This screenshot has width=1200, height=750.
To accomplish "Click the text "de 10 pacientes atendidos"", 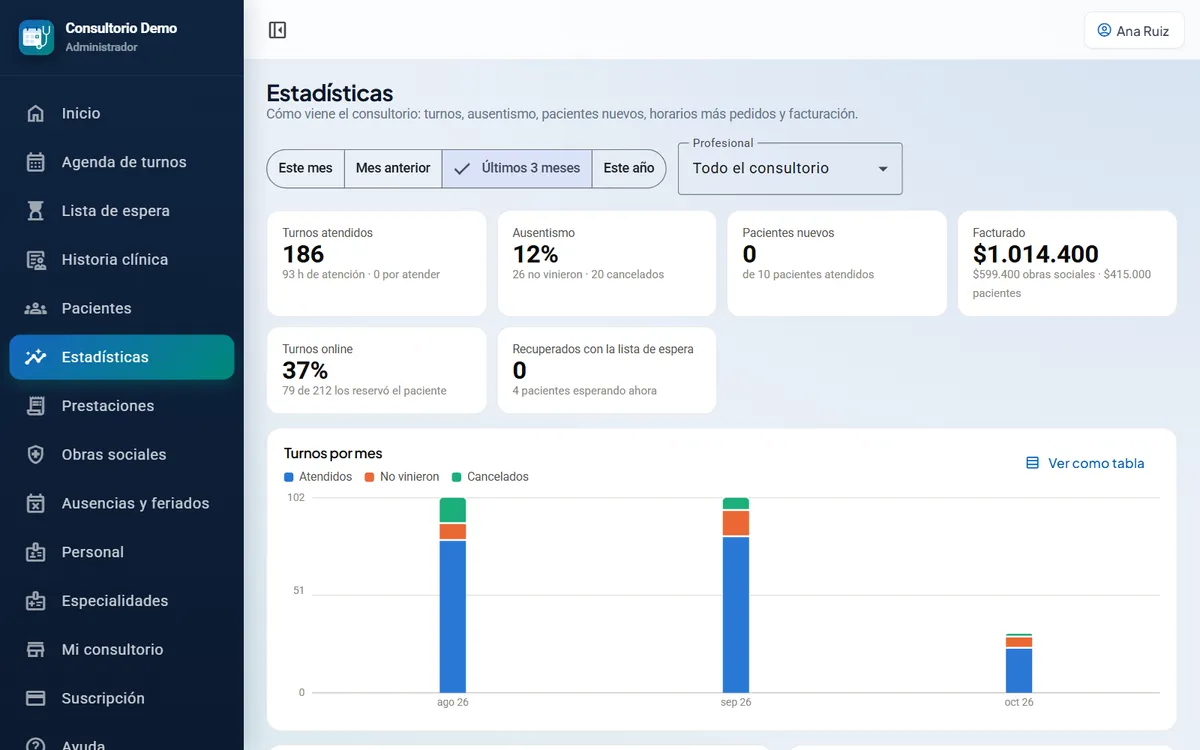I will click(x=808, y=275).
